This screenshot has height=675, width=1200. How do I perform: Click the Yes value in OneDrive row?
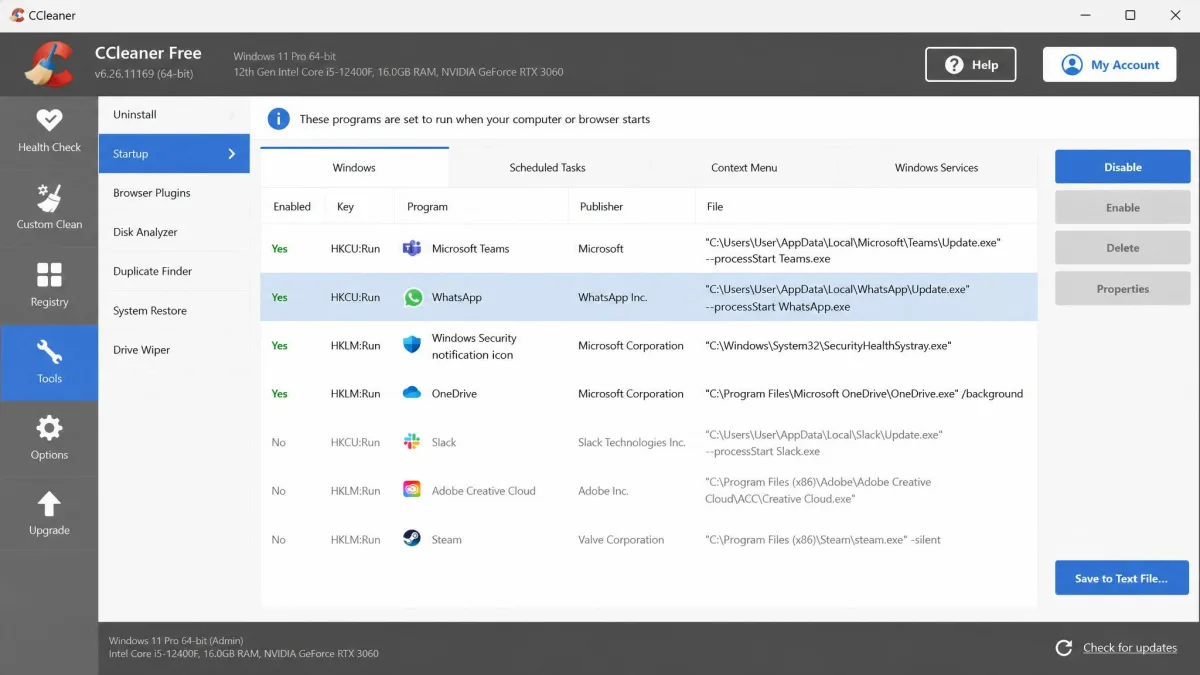coord(279,394)
